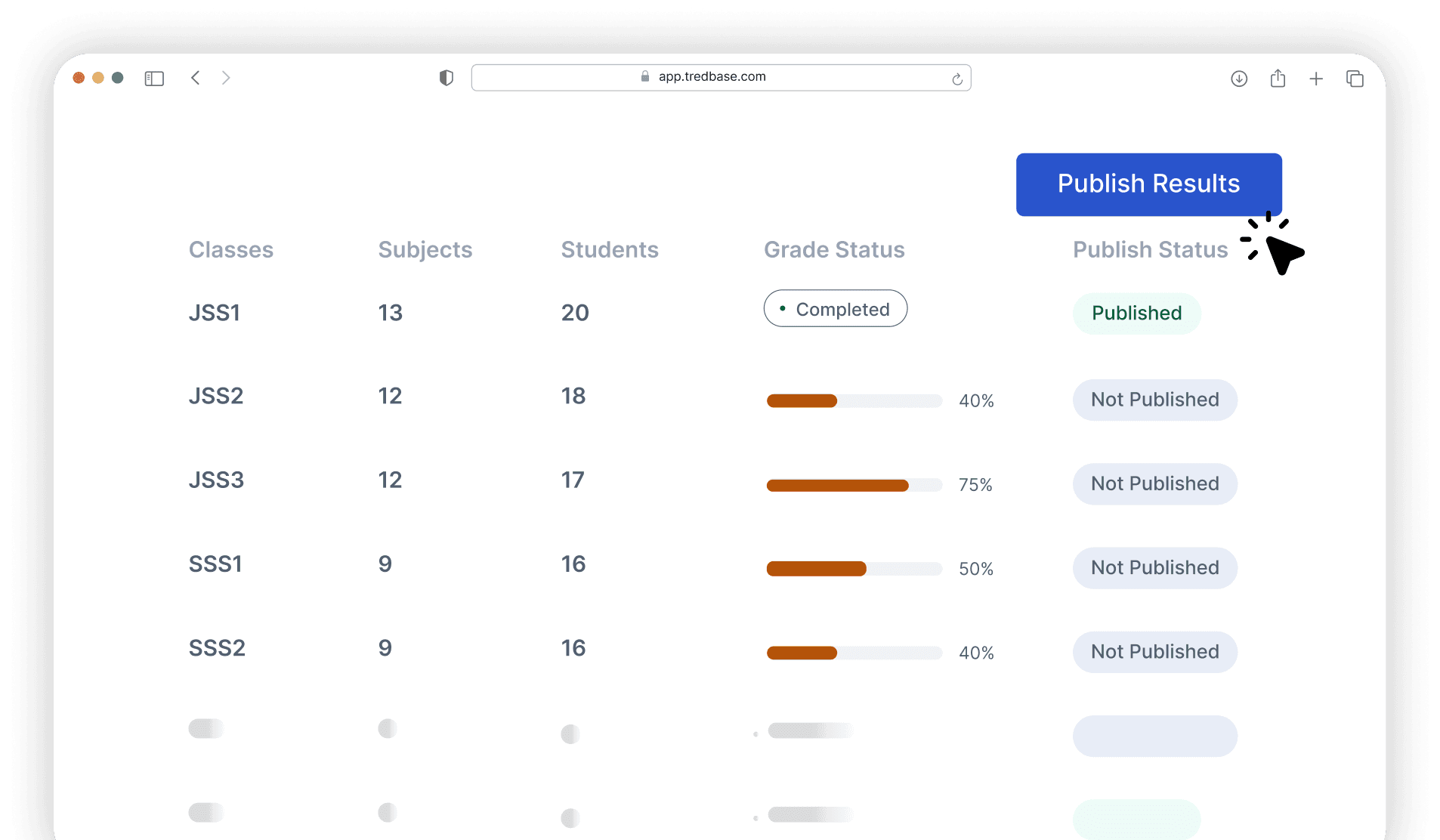The height and width of the screenshot is (840, 1440).
Task: Open the downloads icon
Action: pyautogui.click(x=1239, y=79)
